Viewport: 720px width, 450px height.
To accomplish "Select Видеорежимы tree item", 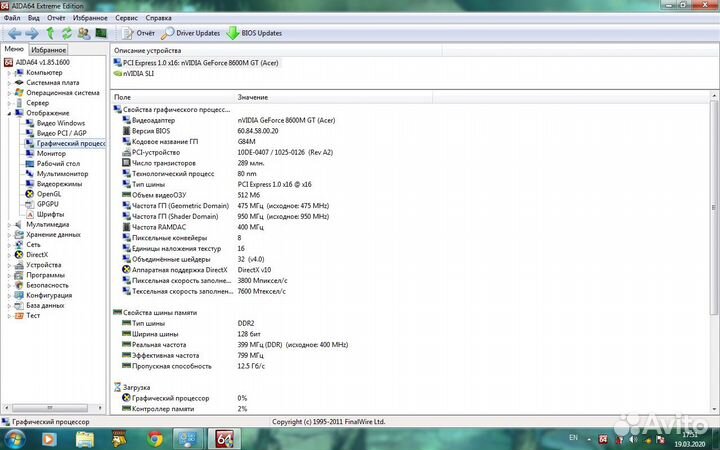I will point(59,184).
